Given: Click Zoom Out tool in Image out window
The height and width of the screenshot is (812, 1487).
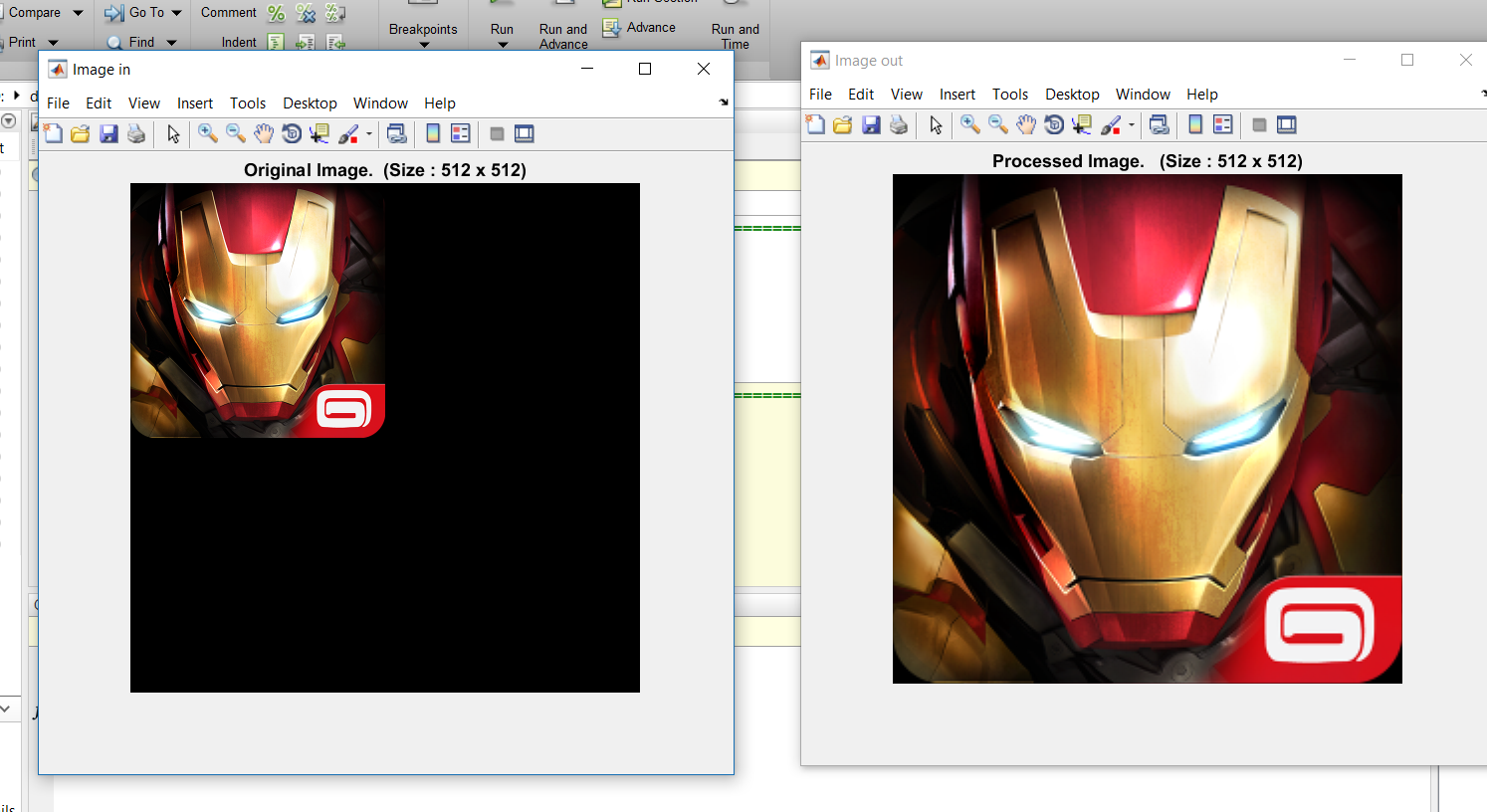Looking at the screenshot, I should pos(998,124).
